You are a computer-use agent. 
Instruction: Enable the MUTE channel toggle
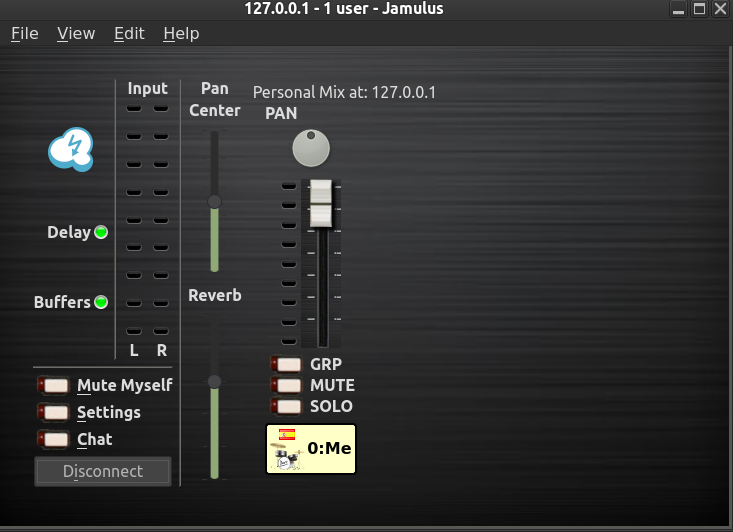[x=286, y=385]
